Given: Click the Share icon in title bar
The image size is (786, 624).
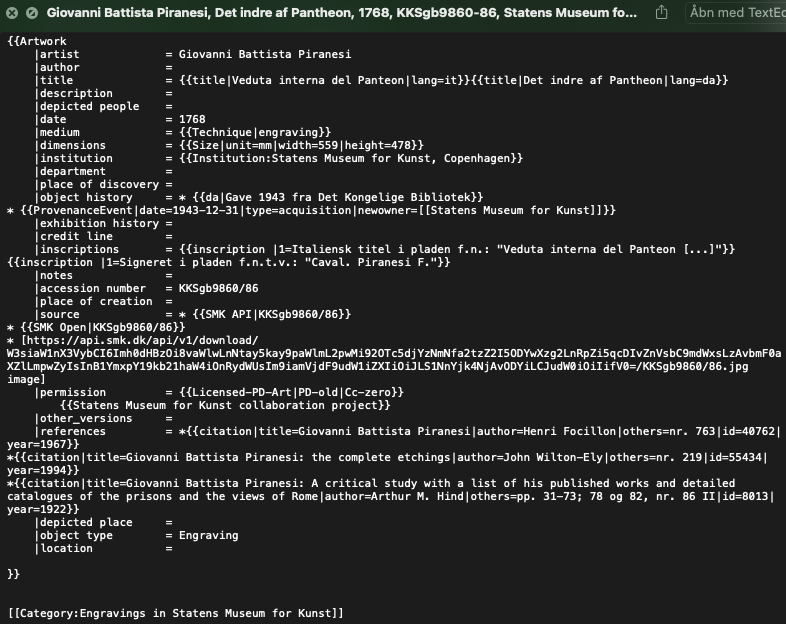Looking at the screenshot, I should coord(662,13).
